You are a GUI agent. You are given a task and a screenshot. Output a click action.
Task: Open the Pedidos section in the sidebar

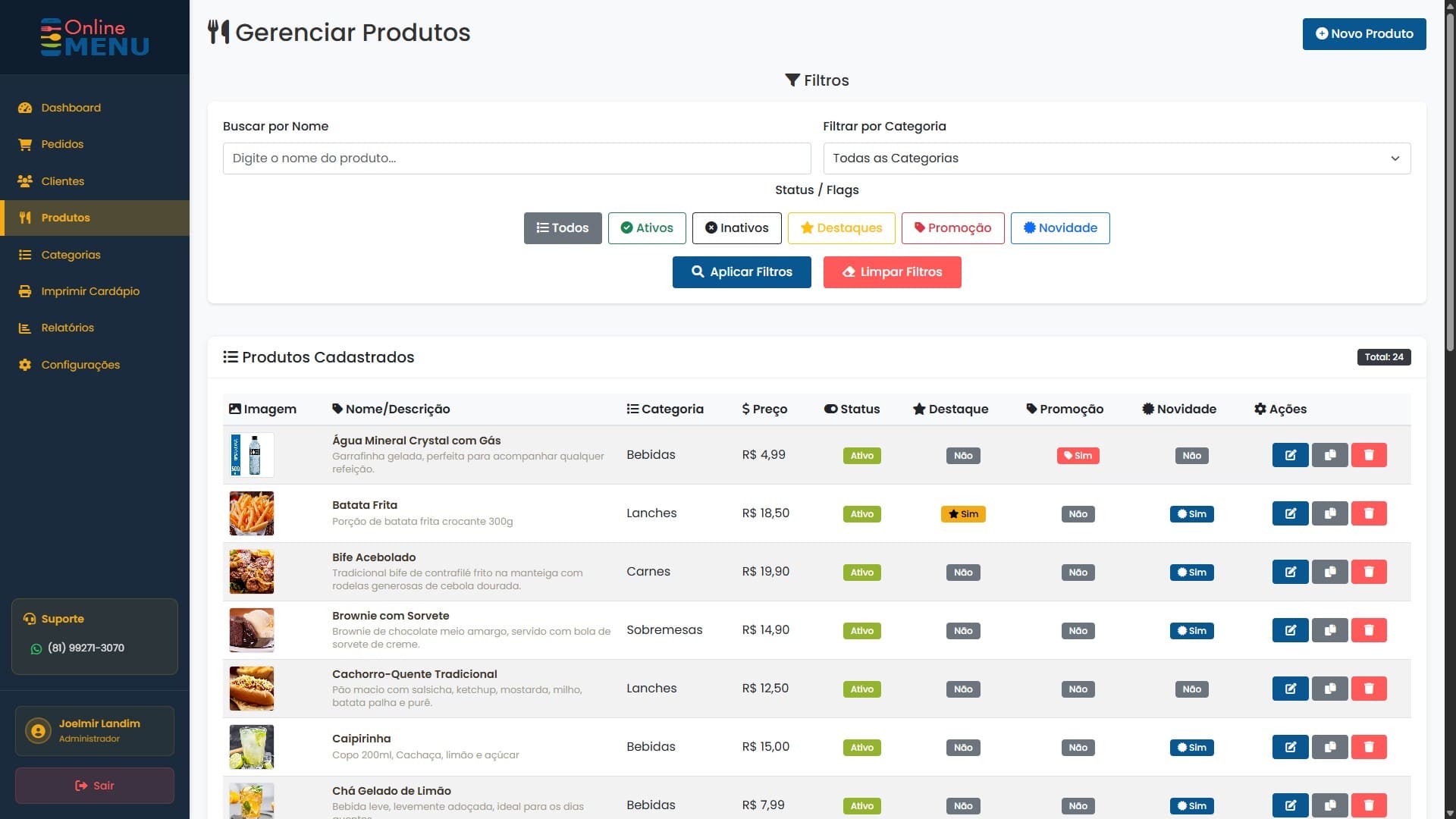(x=62, y=144)
